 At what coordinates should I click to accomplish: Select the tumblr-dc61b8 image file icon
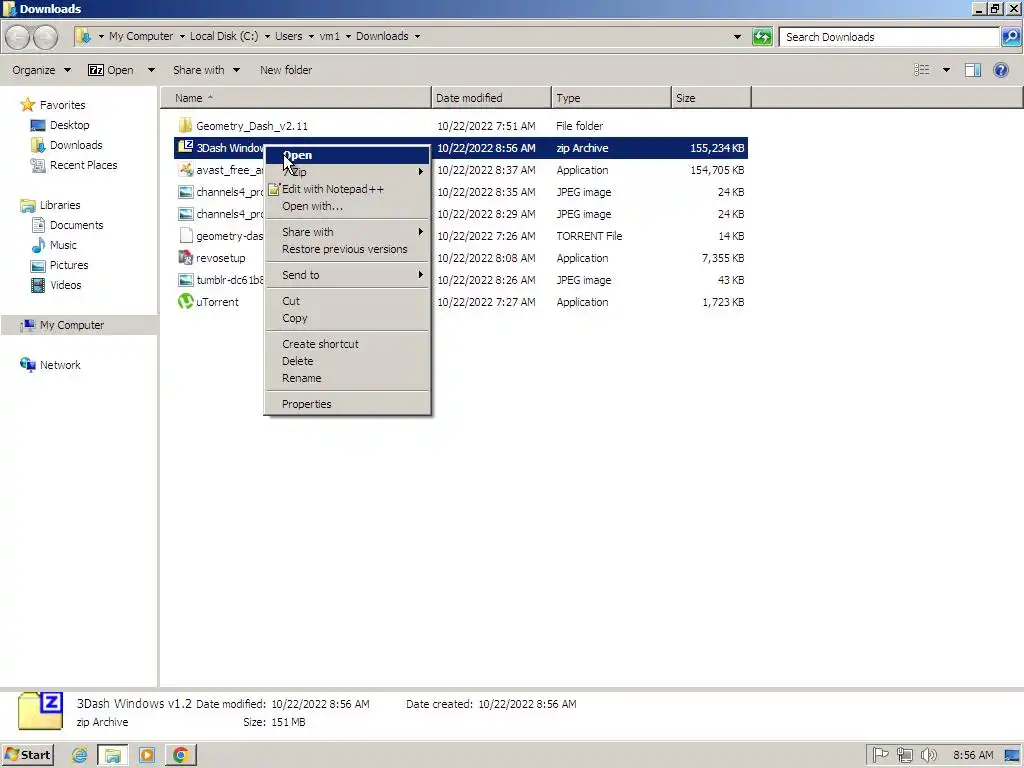pos(185,280)
